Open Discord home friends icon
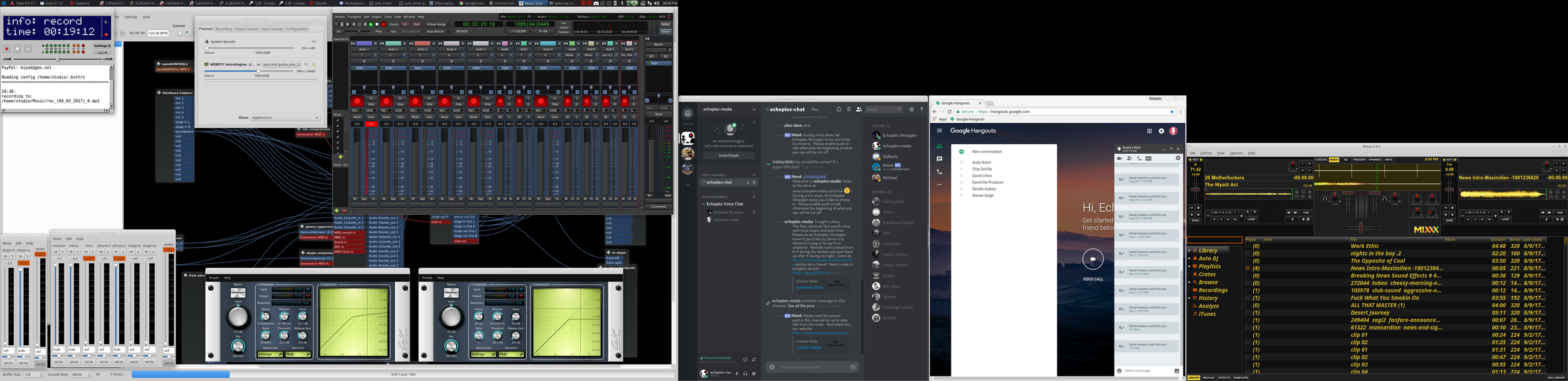 click(x=688, y=113)
